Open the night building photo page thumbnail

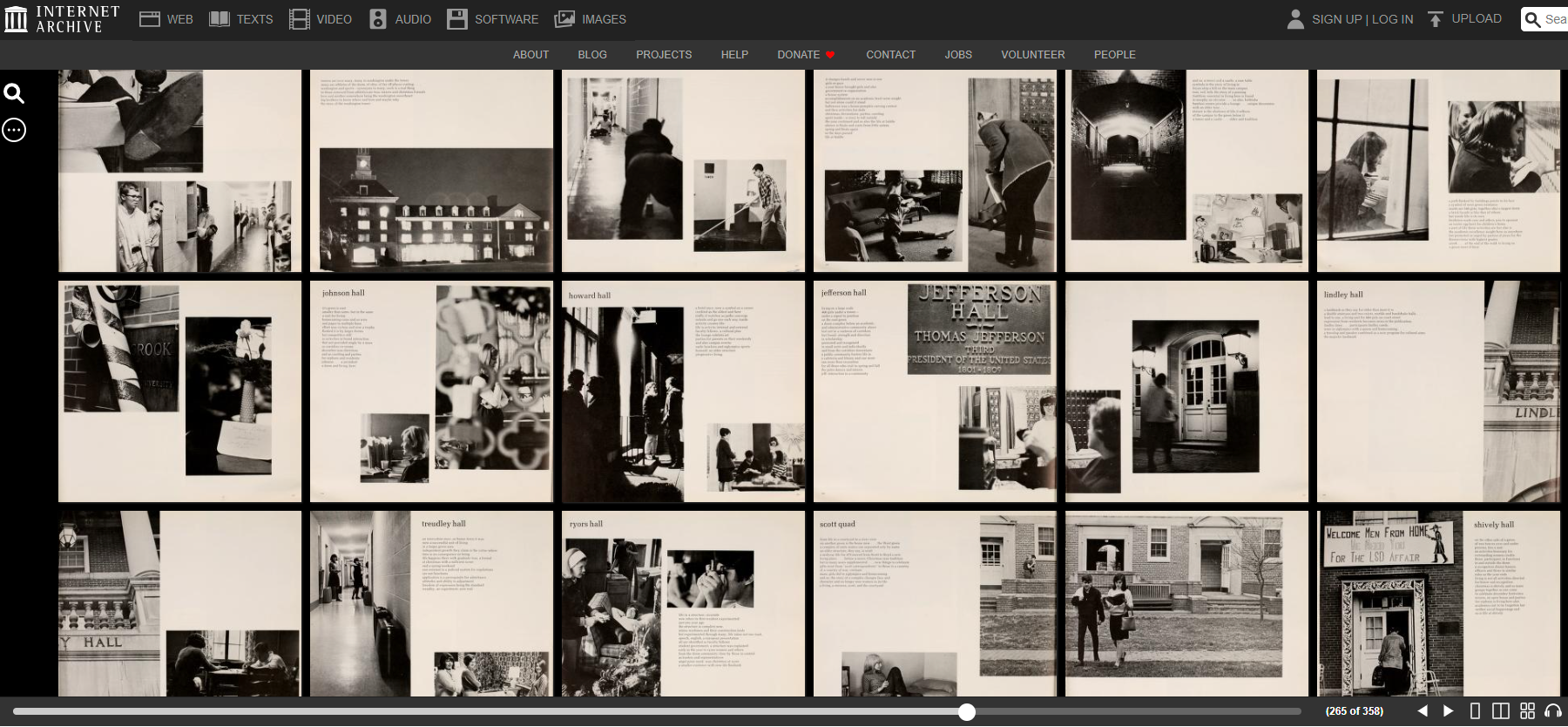(x=431, y=171)
